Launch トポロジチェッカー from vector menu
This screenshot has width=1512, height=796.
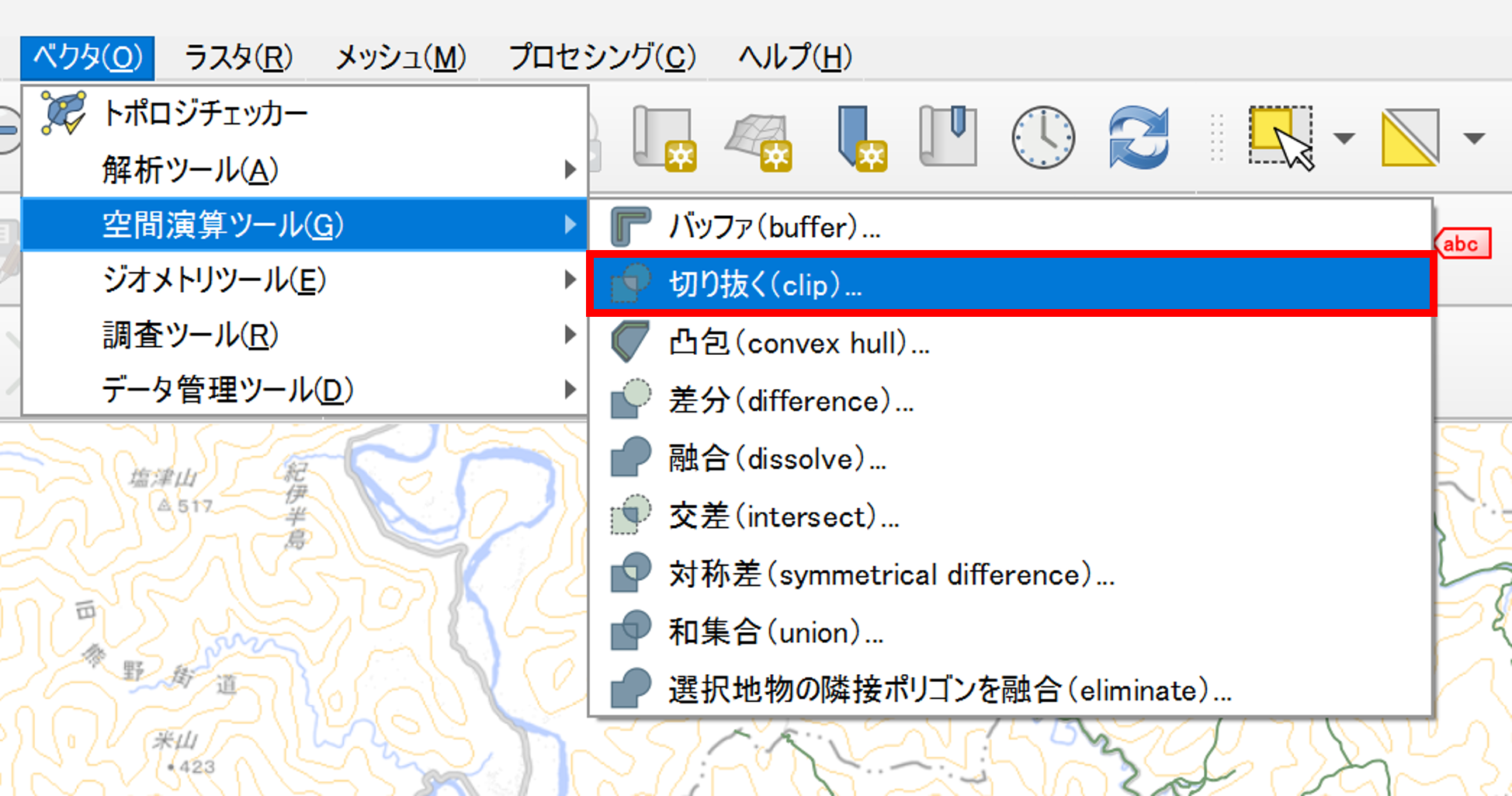[x=205, y=113]
